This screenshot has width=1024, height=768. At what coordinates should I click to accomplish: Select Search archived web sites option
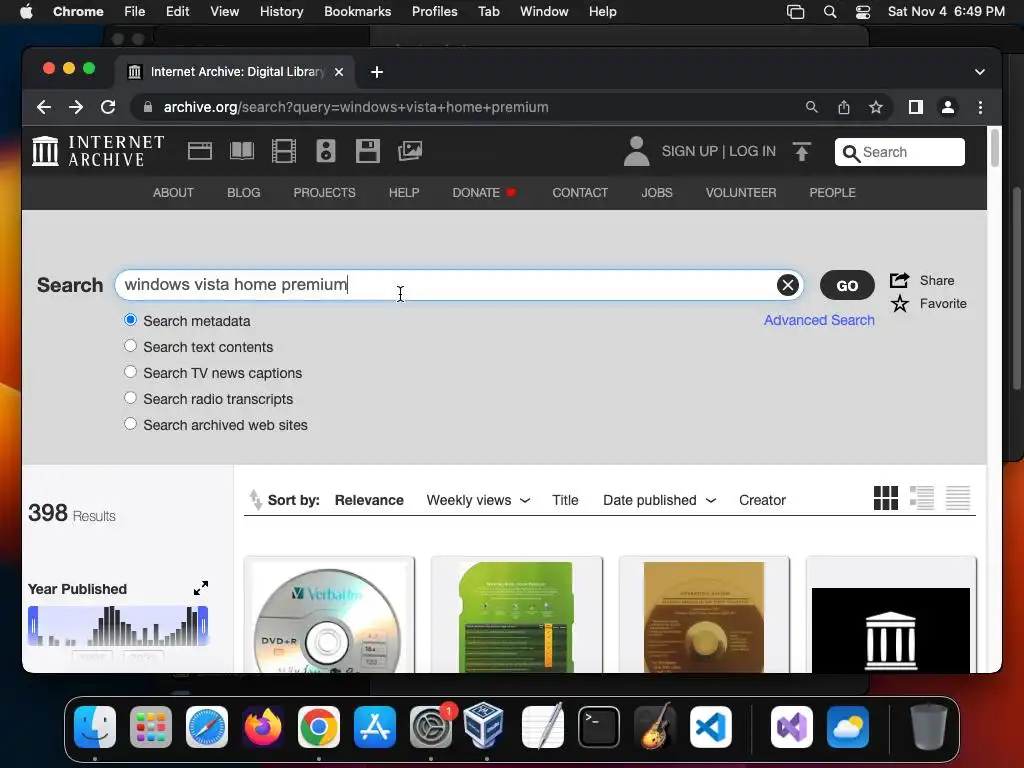coord(131,424)
